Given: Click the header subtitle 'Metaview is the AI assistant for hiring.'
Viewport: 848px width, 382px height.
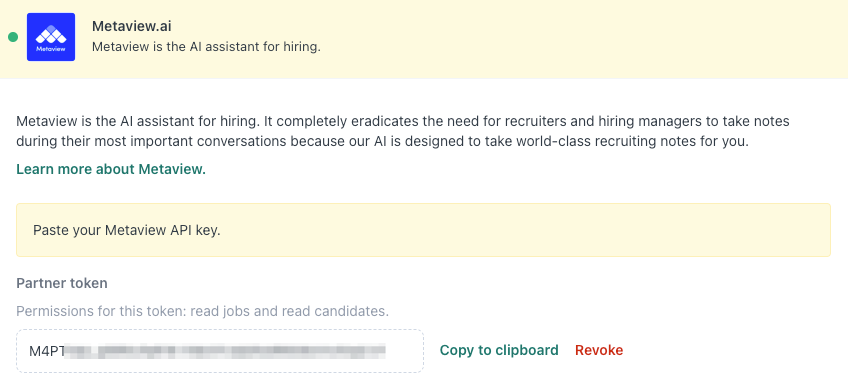Looking at the screenshot, I should [x=206, y=47].
